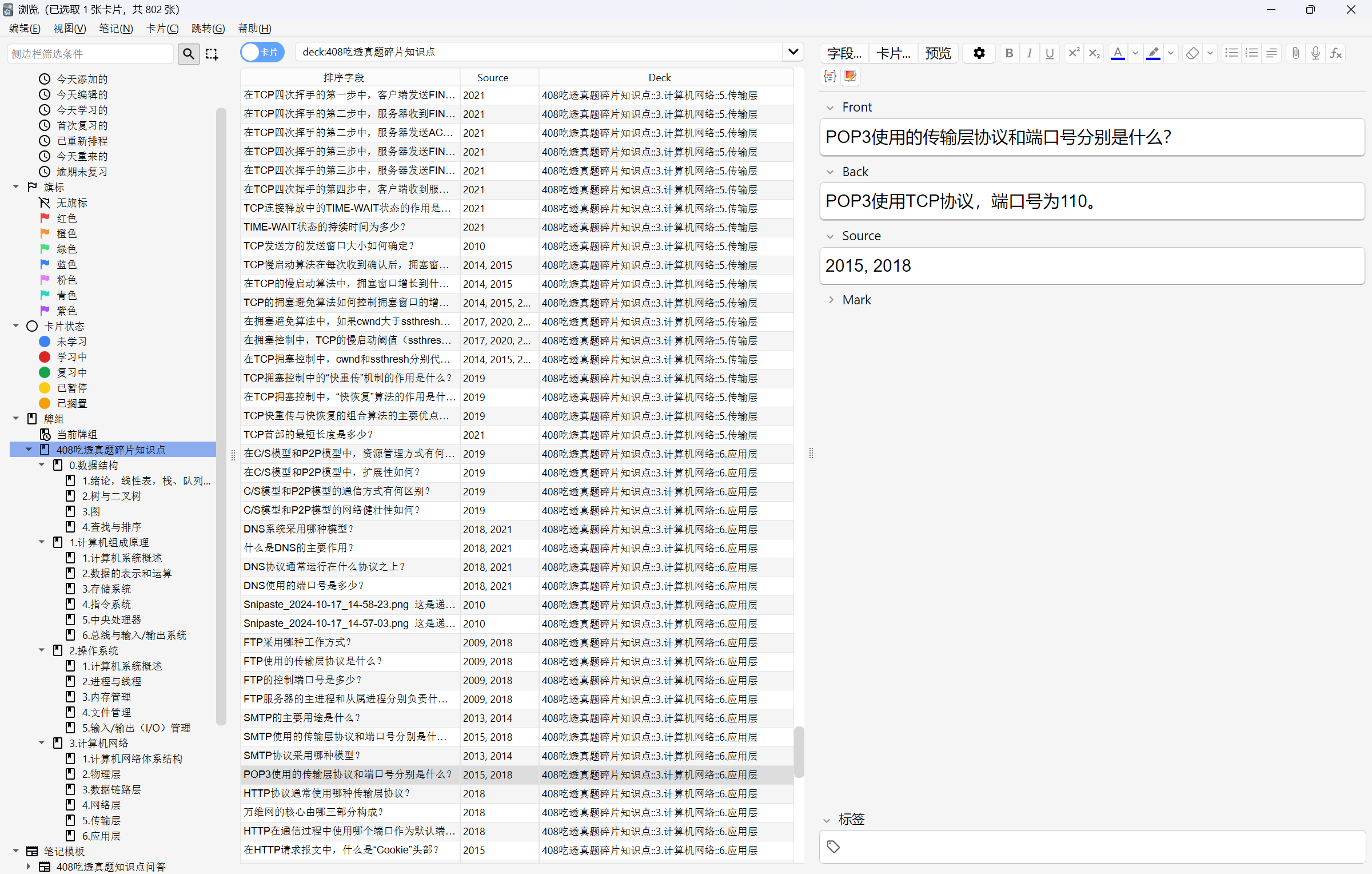Image resolution: width=1372 pixels, height=874 pixels.
Task: Open the 卡片(C) menu
Action: pos(162,28)
